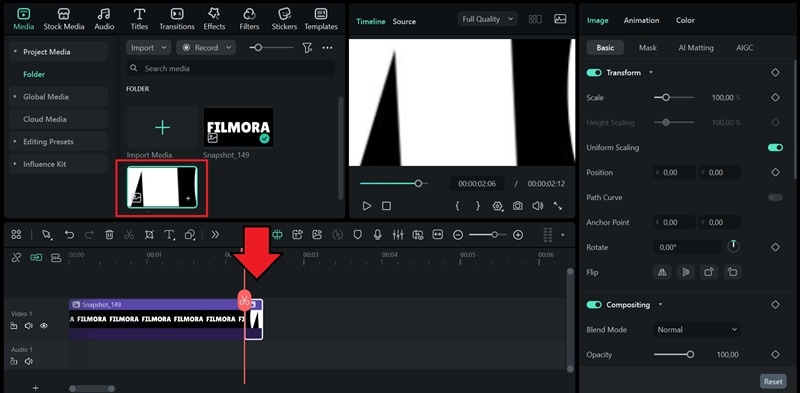Image resolution: width=800 pixels, height=393 pixels.
Task: Open the Import dropdown
Action: click(148, 47)
